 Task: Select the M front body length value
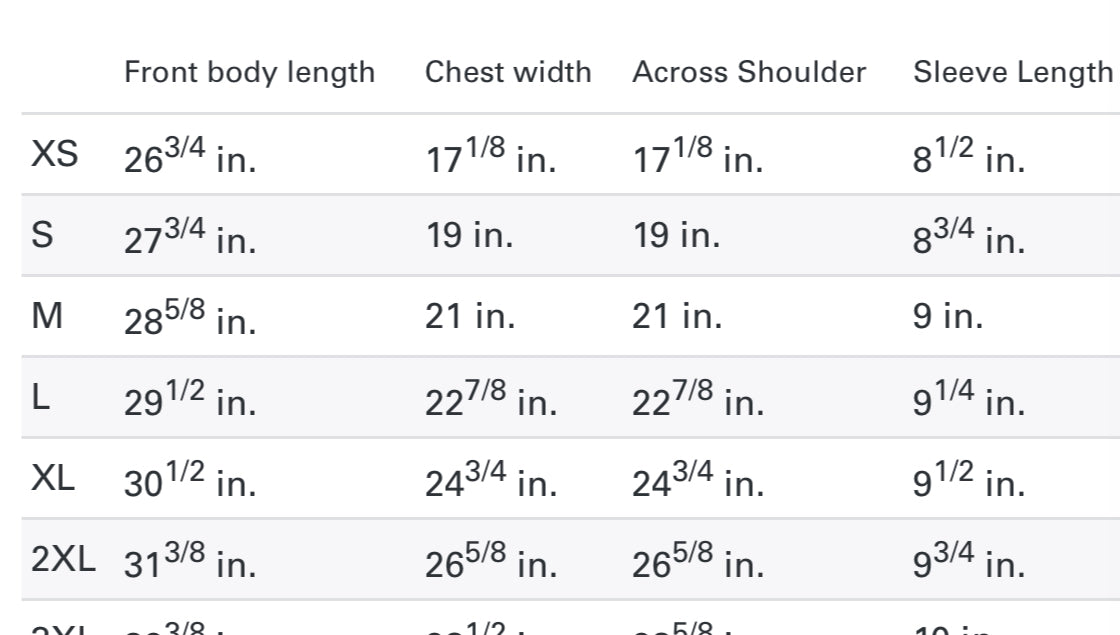(x=190, y=319)
